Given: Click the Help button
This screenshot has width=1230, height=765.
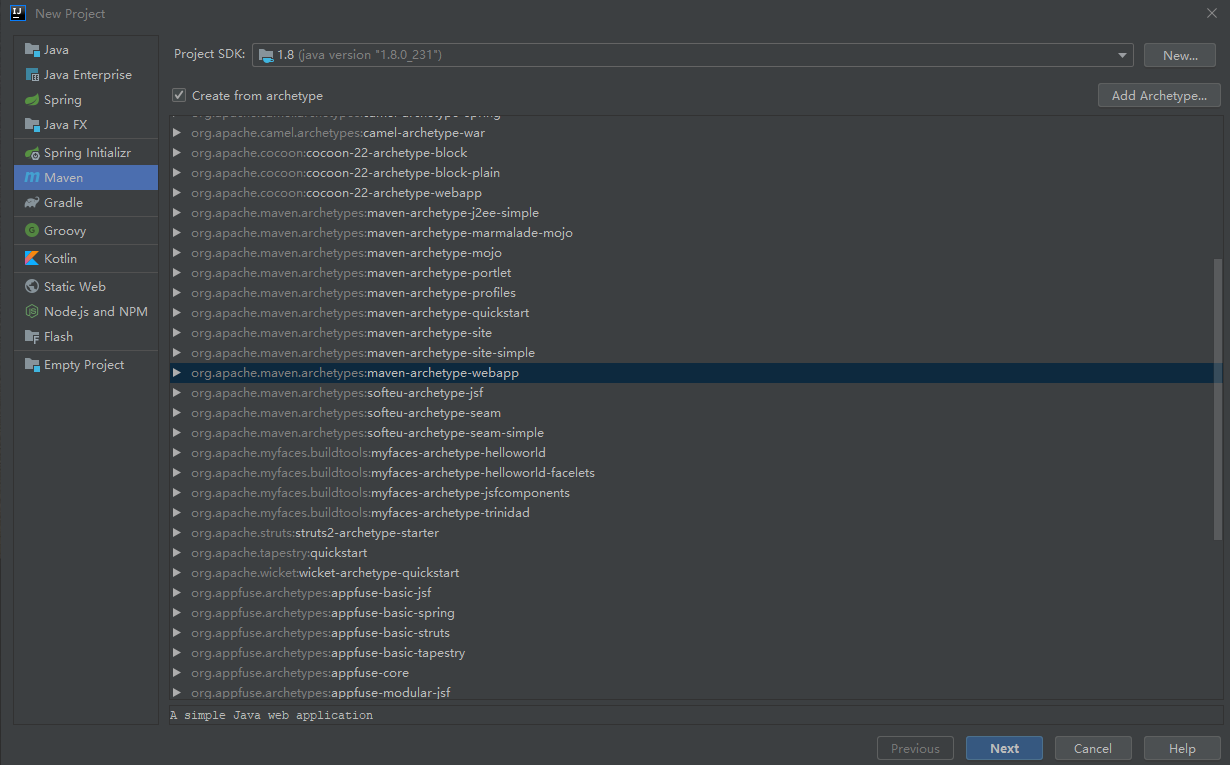Looking at the screenshot, I should [x=1182, y=748].
